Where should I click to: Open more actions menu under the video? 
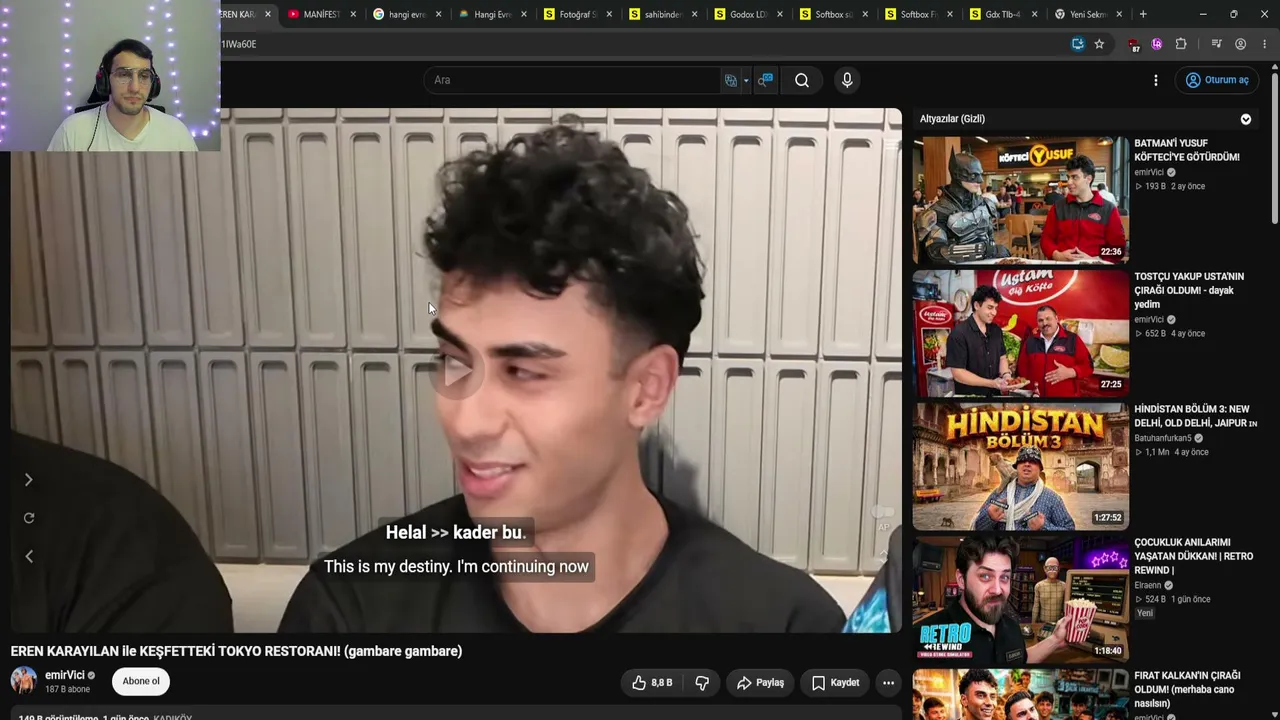tap(888, 683)
